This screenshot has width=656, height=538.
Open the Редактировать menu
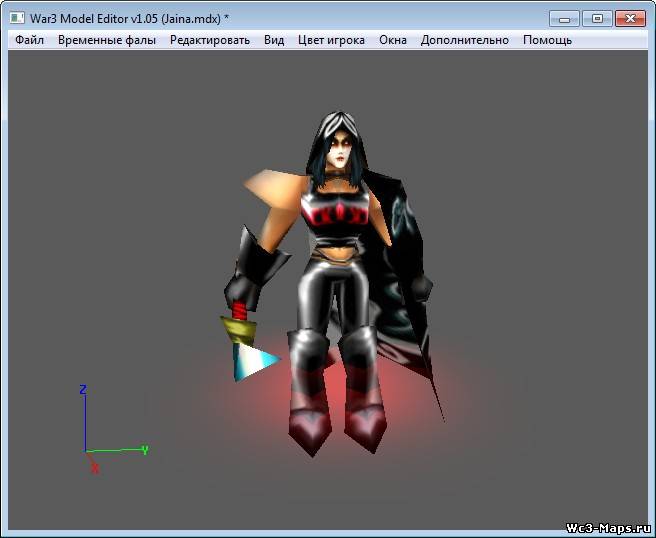click(210, 40)
